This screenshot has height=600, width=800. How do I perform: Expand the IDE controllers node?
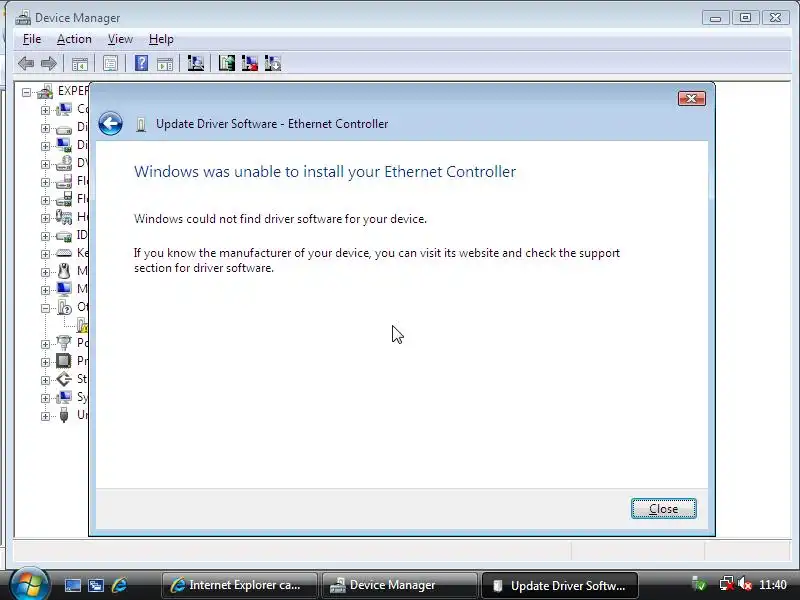tap(45, 236)
